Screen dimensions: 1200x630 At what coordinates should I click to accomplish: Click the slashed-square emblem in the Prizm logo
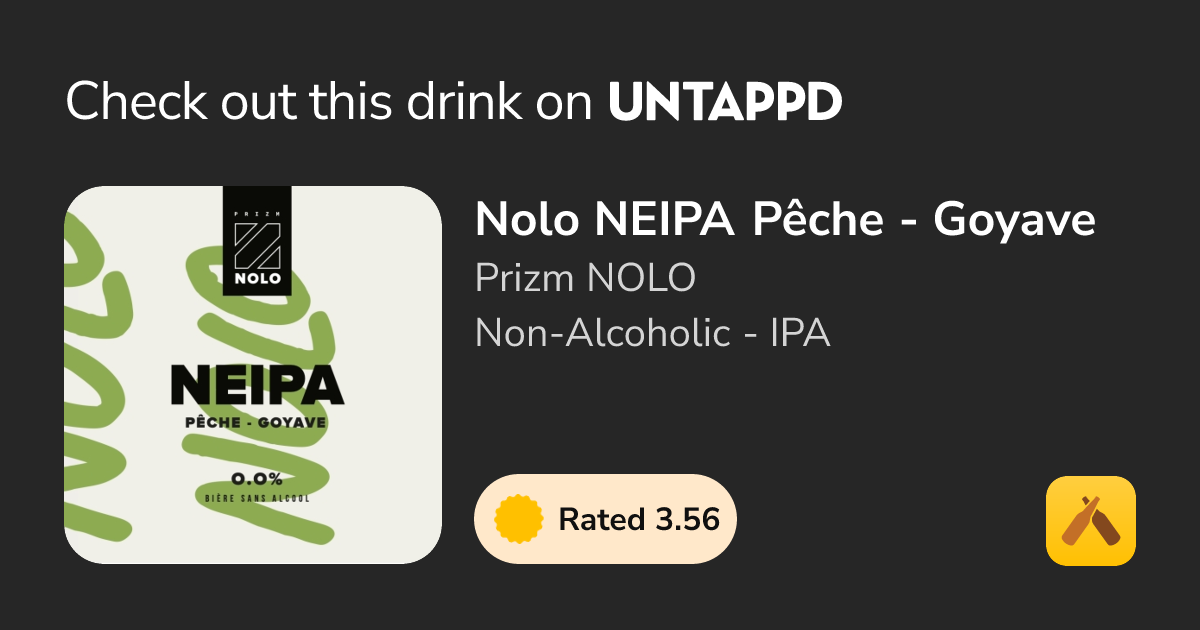tap(257, 244)
